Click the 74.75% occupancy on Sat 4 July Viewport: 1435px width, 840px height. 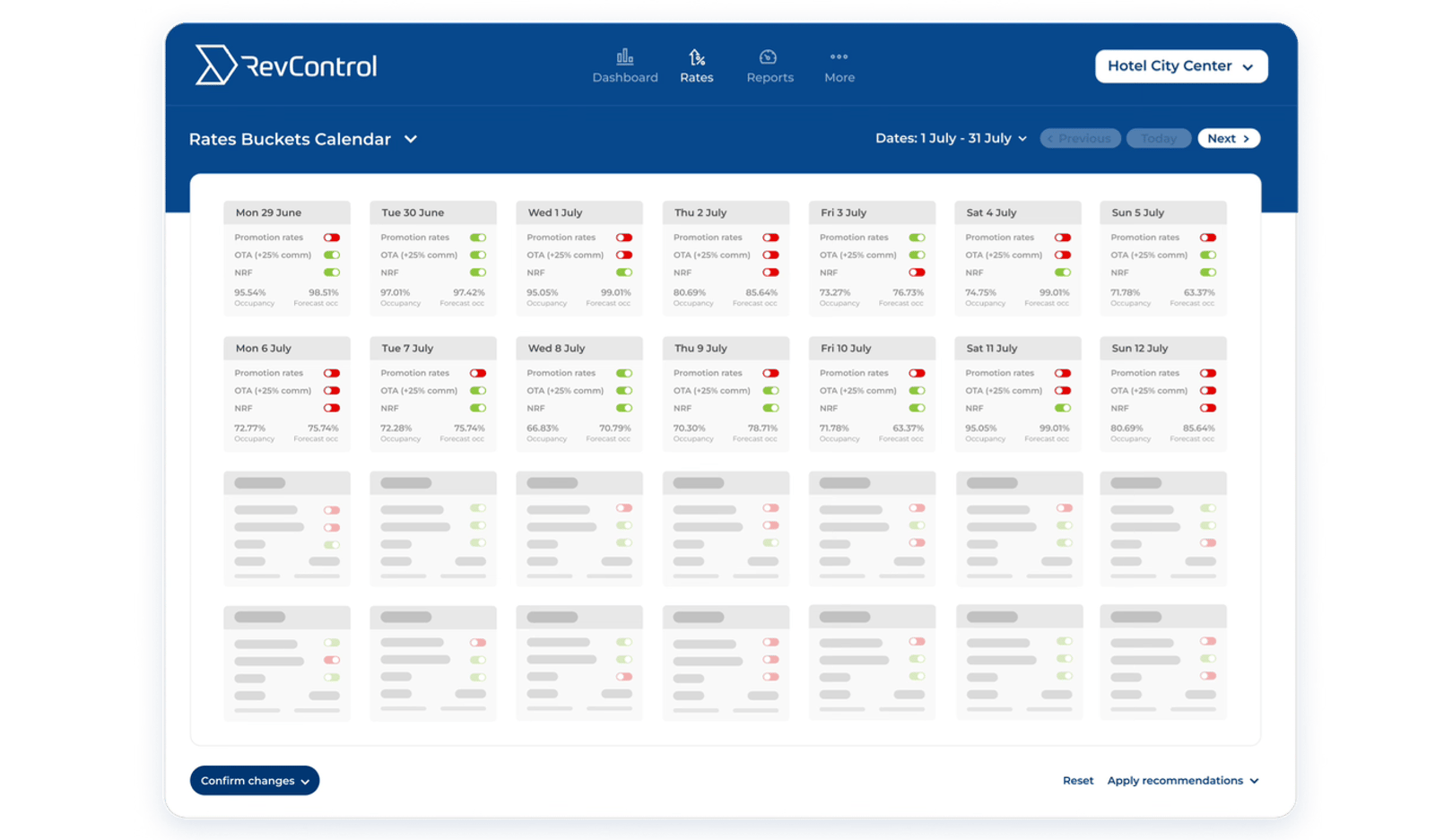(981, 292)
